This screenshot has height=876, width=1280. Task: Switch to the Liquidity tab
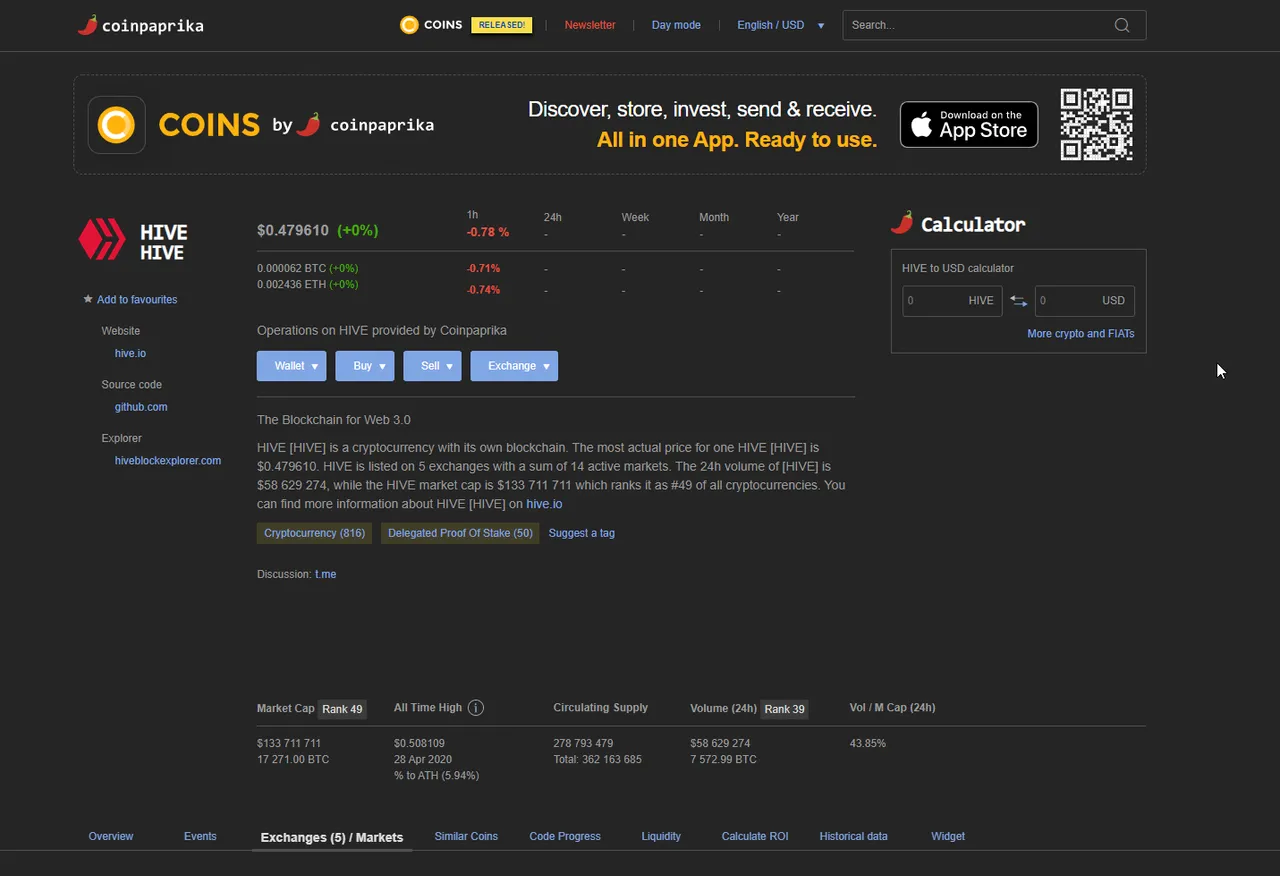pyautogui.click(x=661, y=836)
